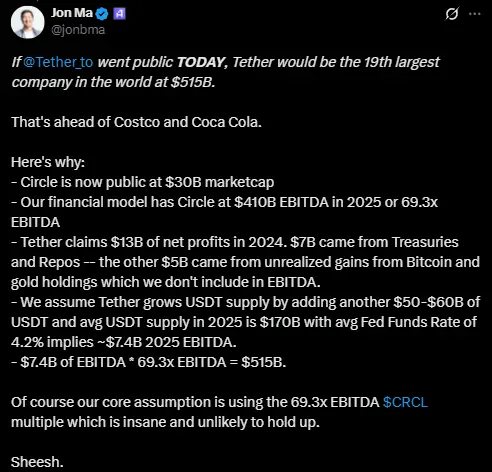Click the $7.4B times 69.3x calculation line
Image resolution: width=492 pixels, height=472 pixels.
click(x=149, y=362)
